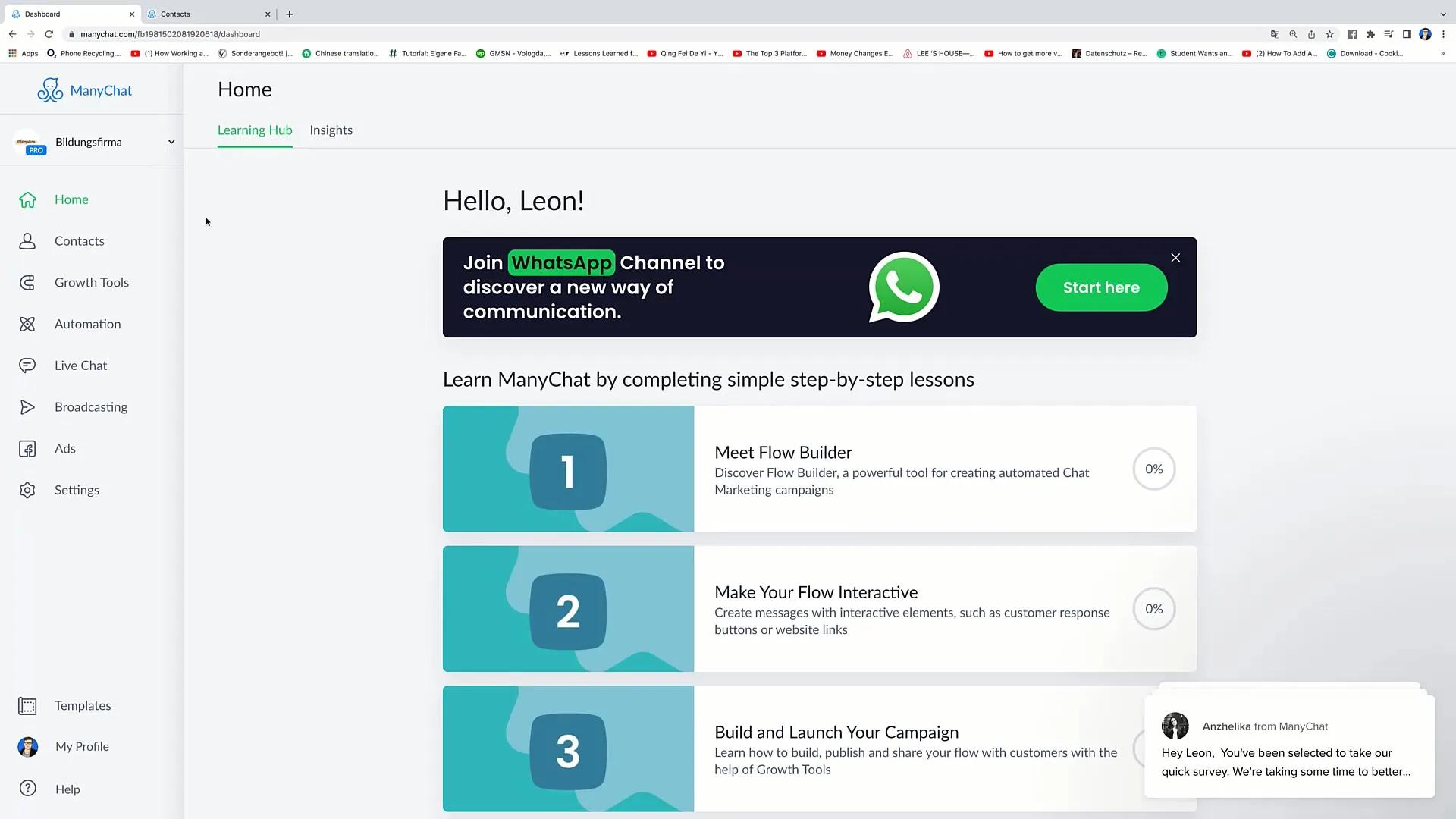Open Settings panel
The height and width of the screenshot is (819, 1456).
77,490
